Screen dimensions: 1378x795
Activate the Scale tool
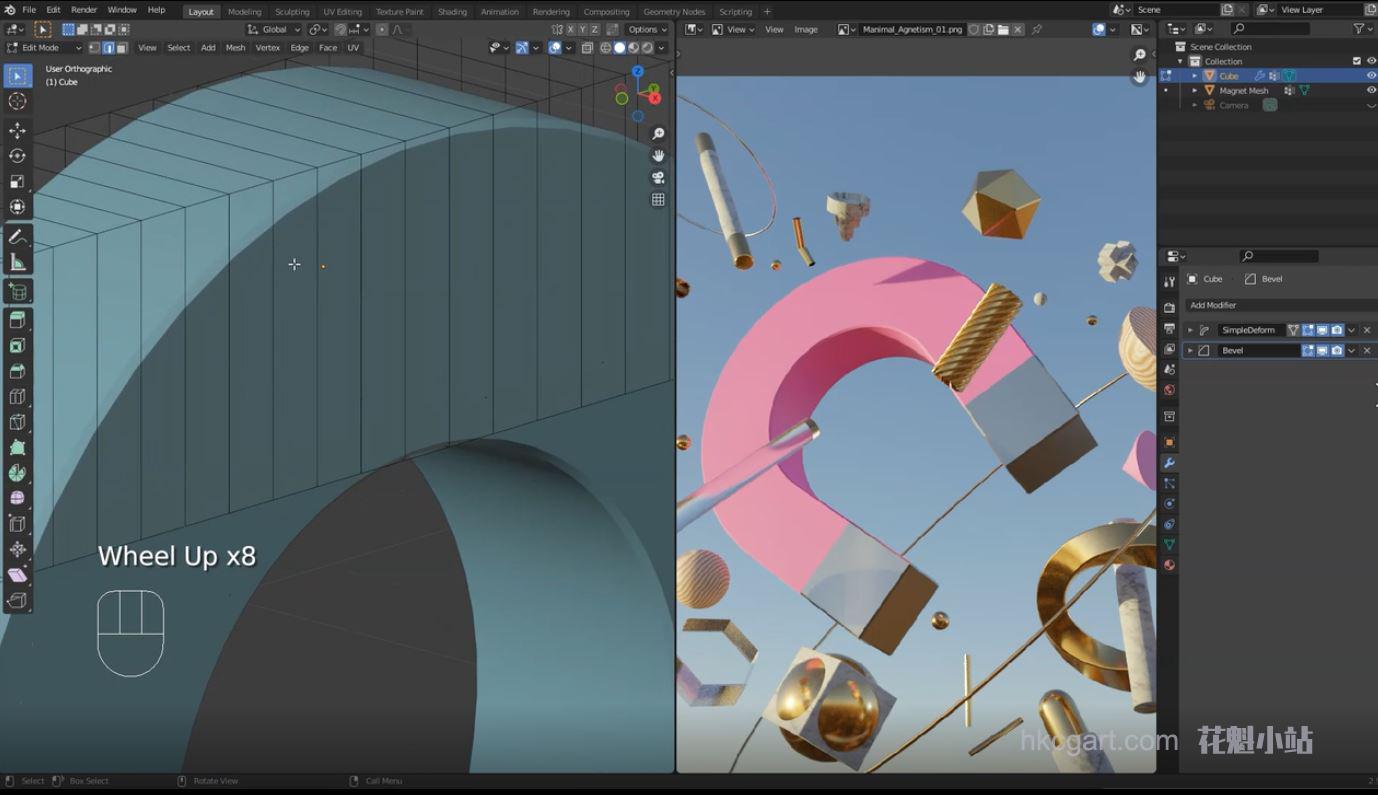pos(17,181)
